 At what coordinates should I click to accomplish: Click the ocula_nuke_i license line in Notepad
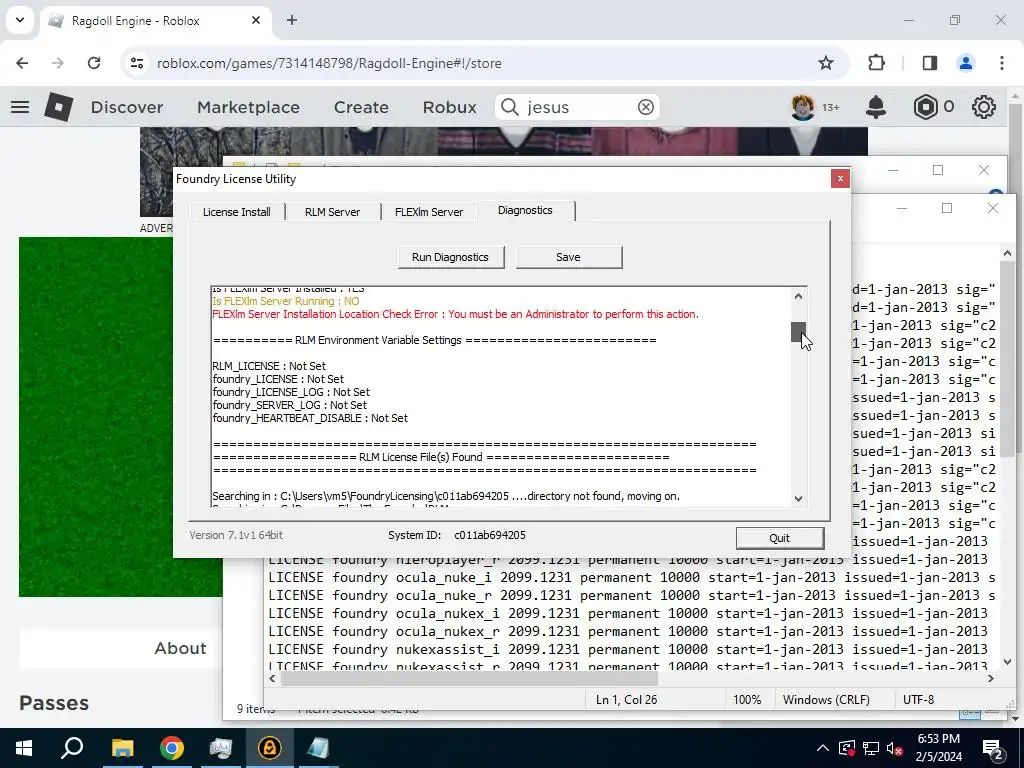[x=632, y=577]
